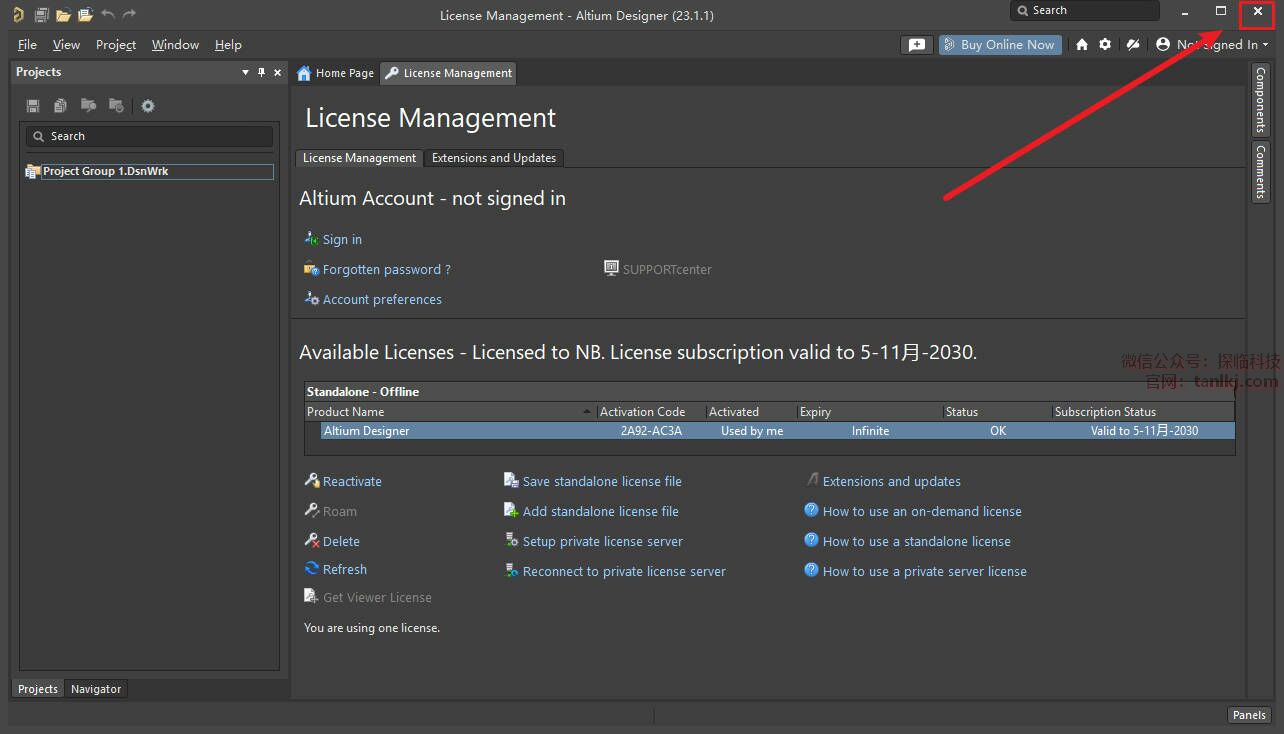1284x734 pixels.
Task: Open the Components side panel tab
Action: tap(1261, 100)
